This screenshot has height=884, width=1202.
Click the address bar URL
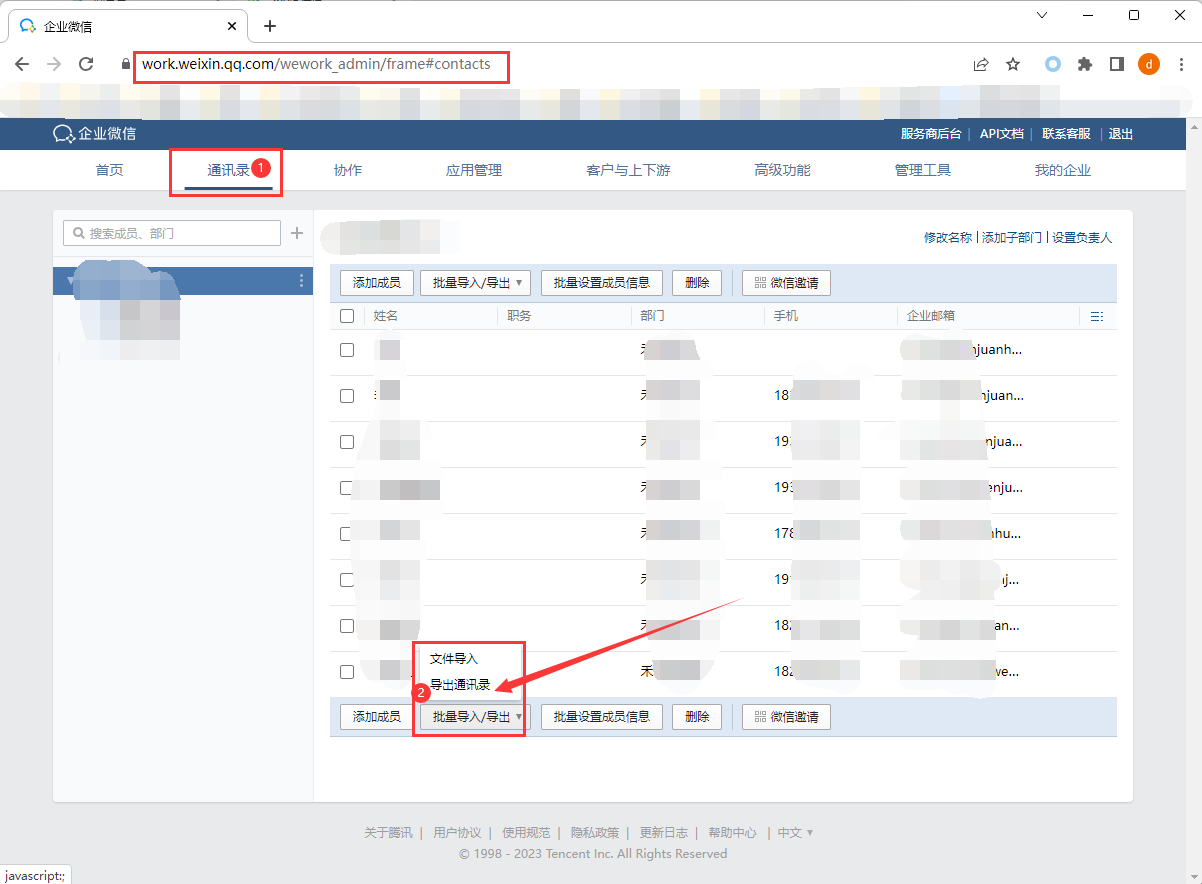316,64
